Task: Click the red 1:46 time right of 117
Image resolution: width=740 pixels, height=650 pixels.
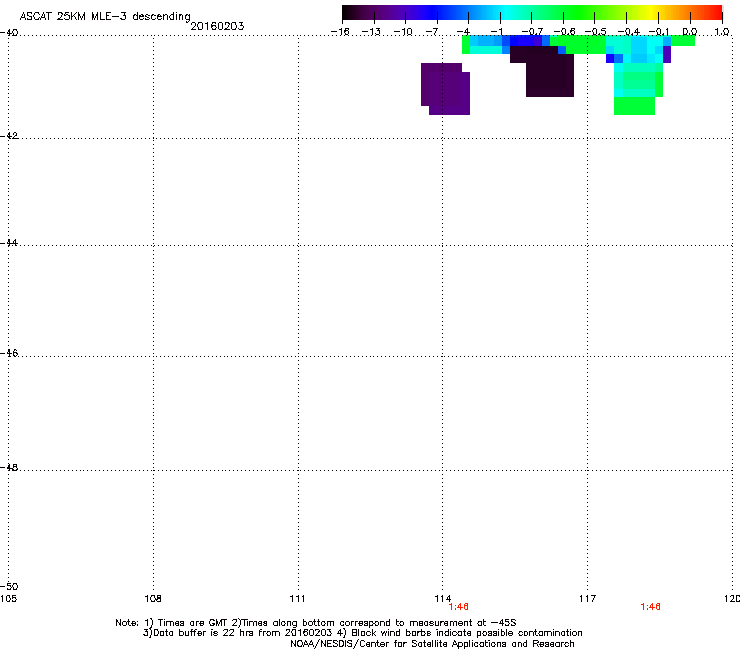Action: pyautogui.click(x=650, y=607)
